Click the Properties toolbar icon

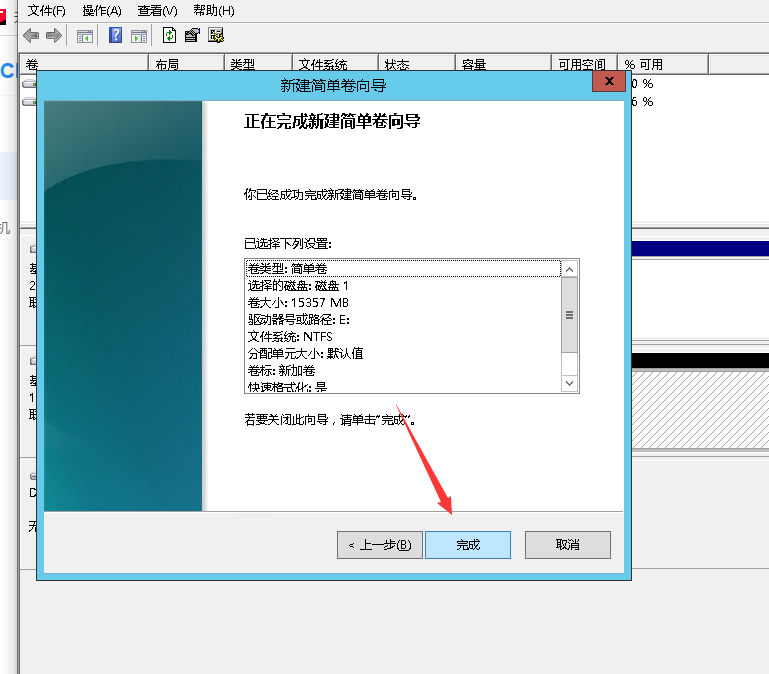click(193, 36)
